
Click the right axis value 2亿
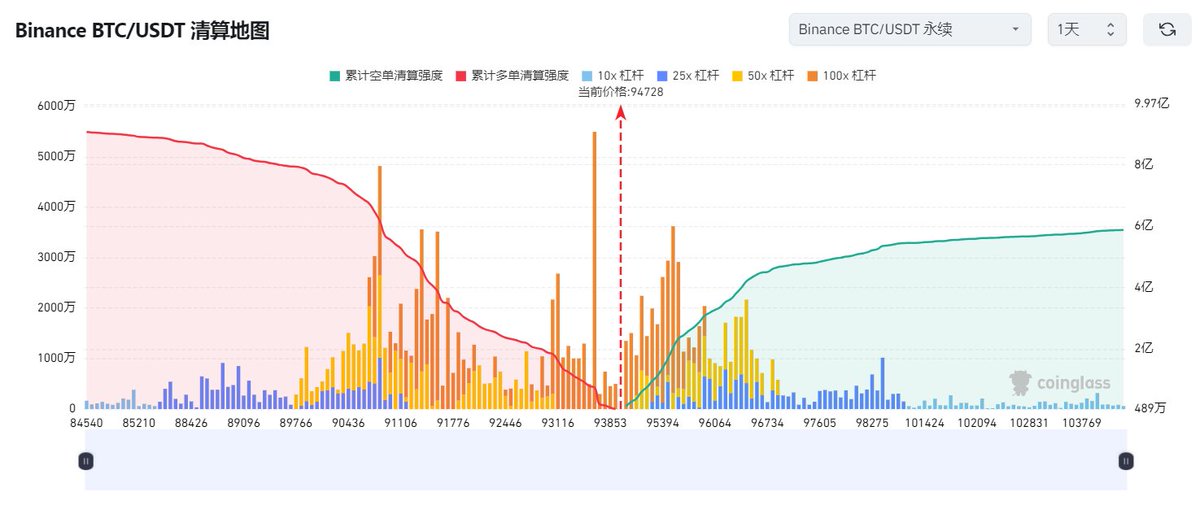tap(1145, 348)
